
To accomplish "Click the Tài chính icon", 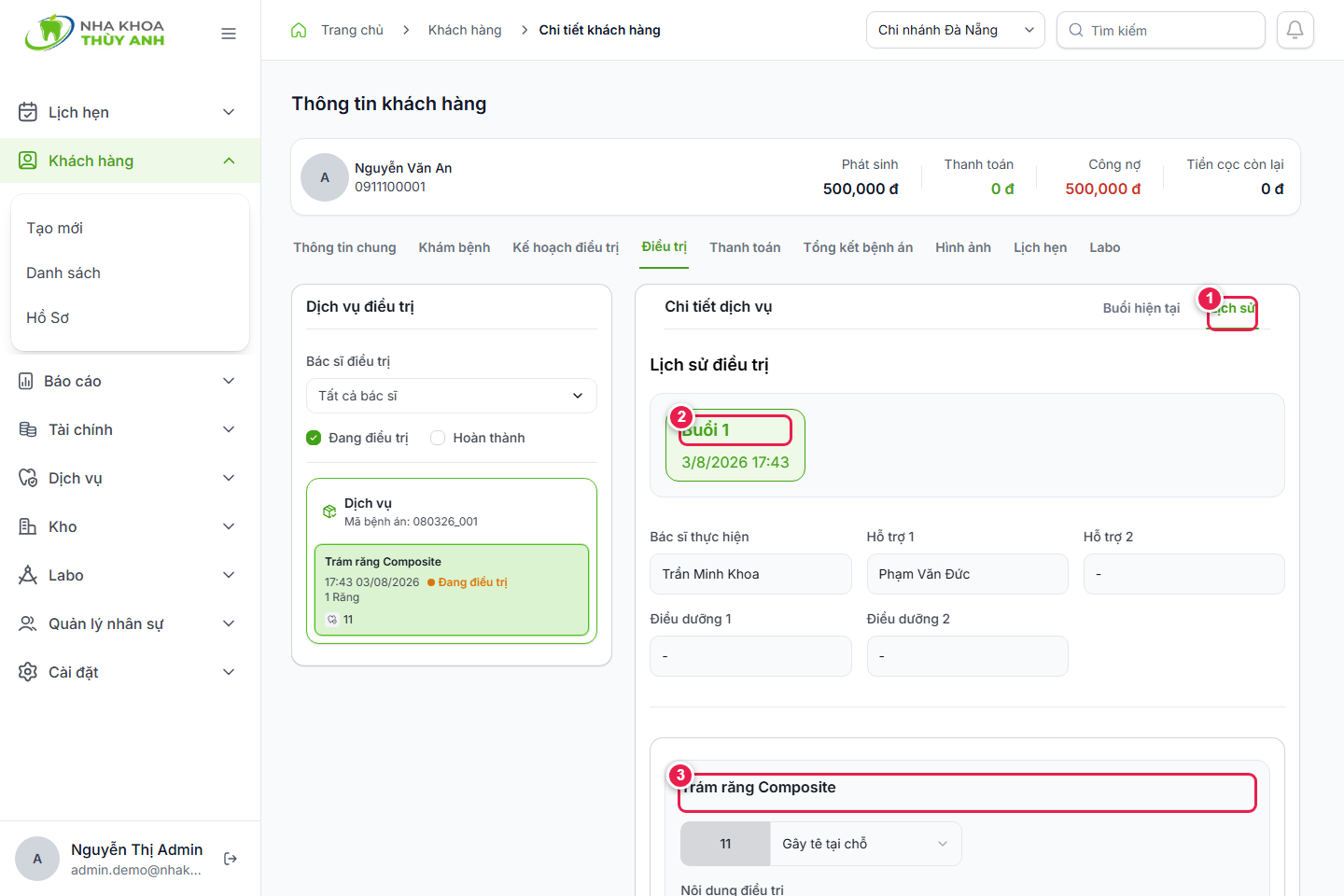I will click(x=28, y=429).
